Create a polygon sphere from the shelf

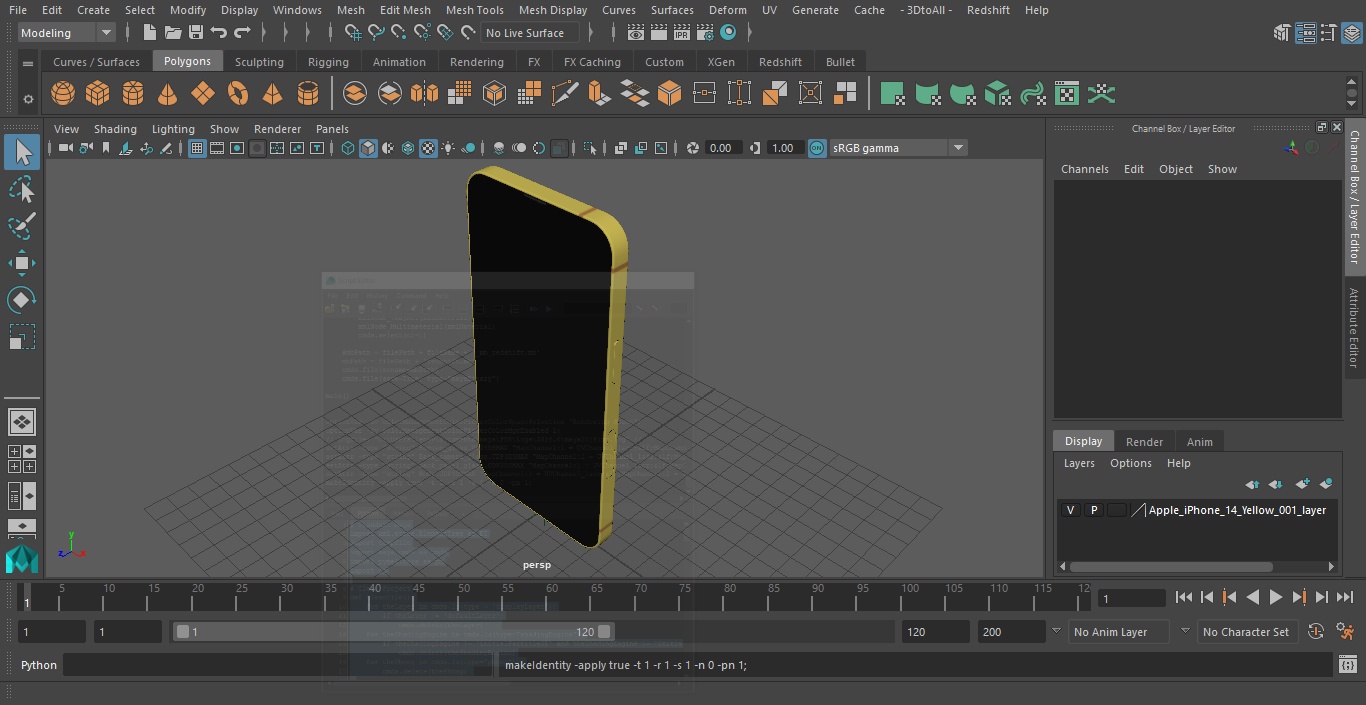coord(63,94)
